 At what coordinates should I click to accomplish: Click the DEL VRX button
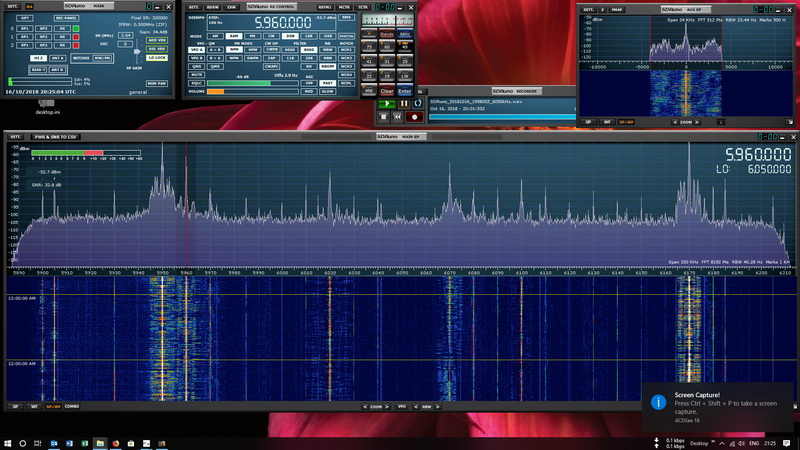(x=157, y=49)
